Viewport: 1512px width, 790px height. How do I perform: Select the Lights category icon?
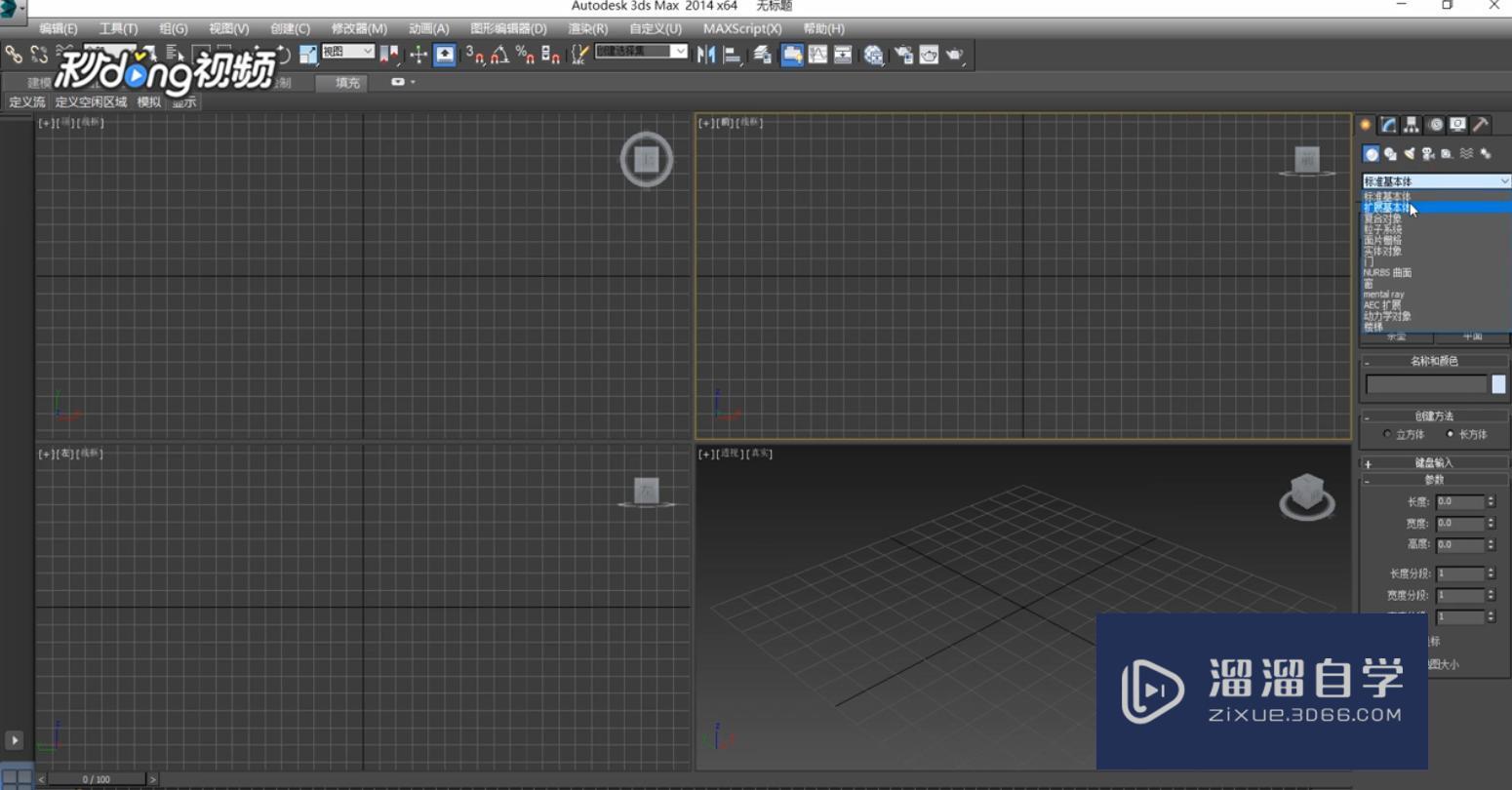pos(1409,153)
